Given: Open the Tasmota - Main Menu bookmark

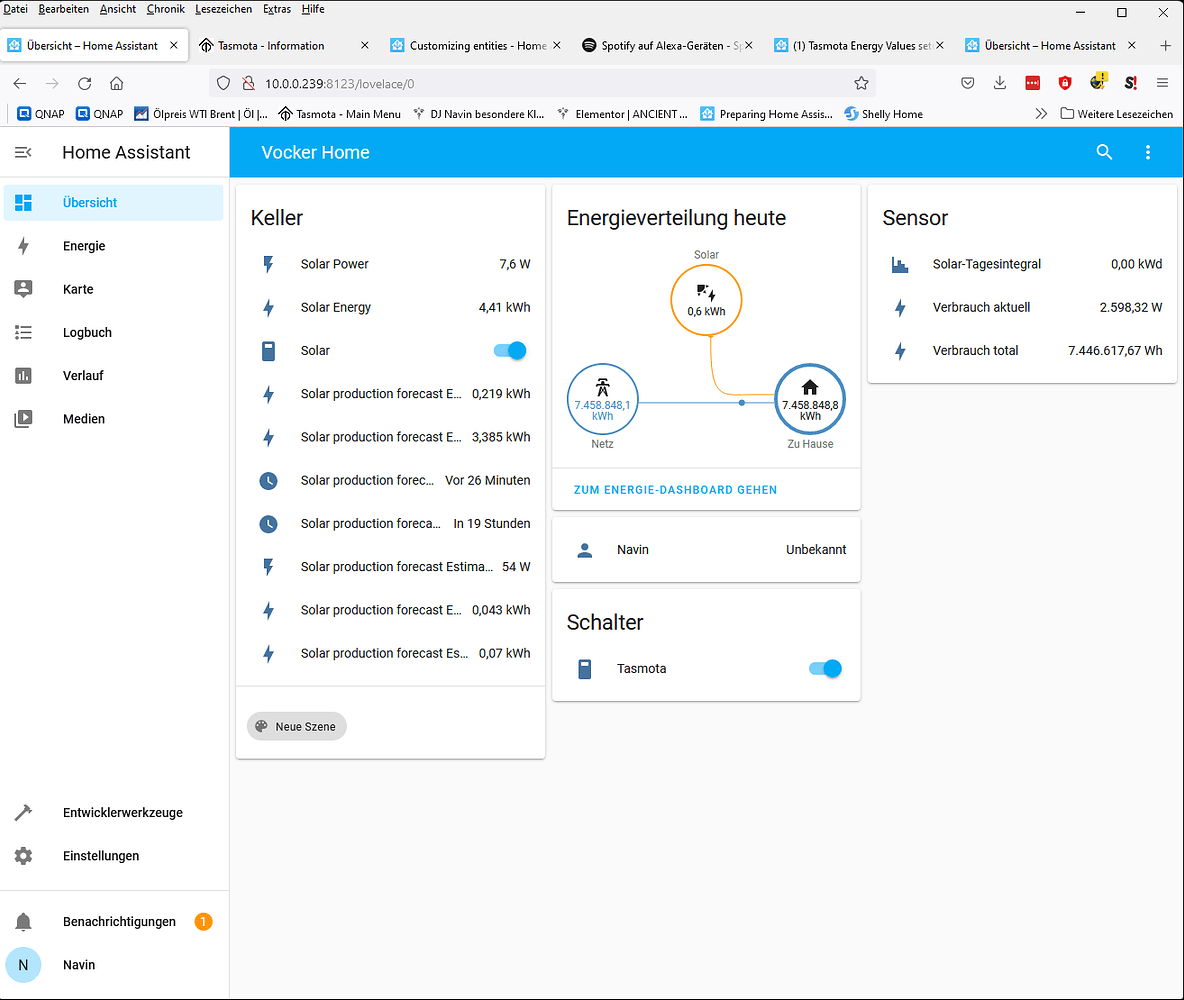Looking at the screenshot, I should pos(340,114).
